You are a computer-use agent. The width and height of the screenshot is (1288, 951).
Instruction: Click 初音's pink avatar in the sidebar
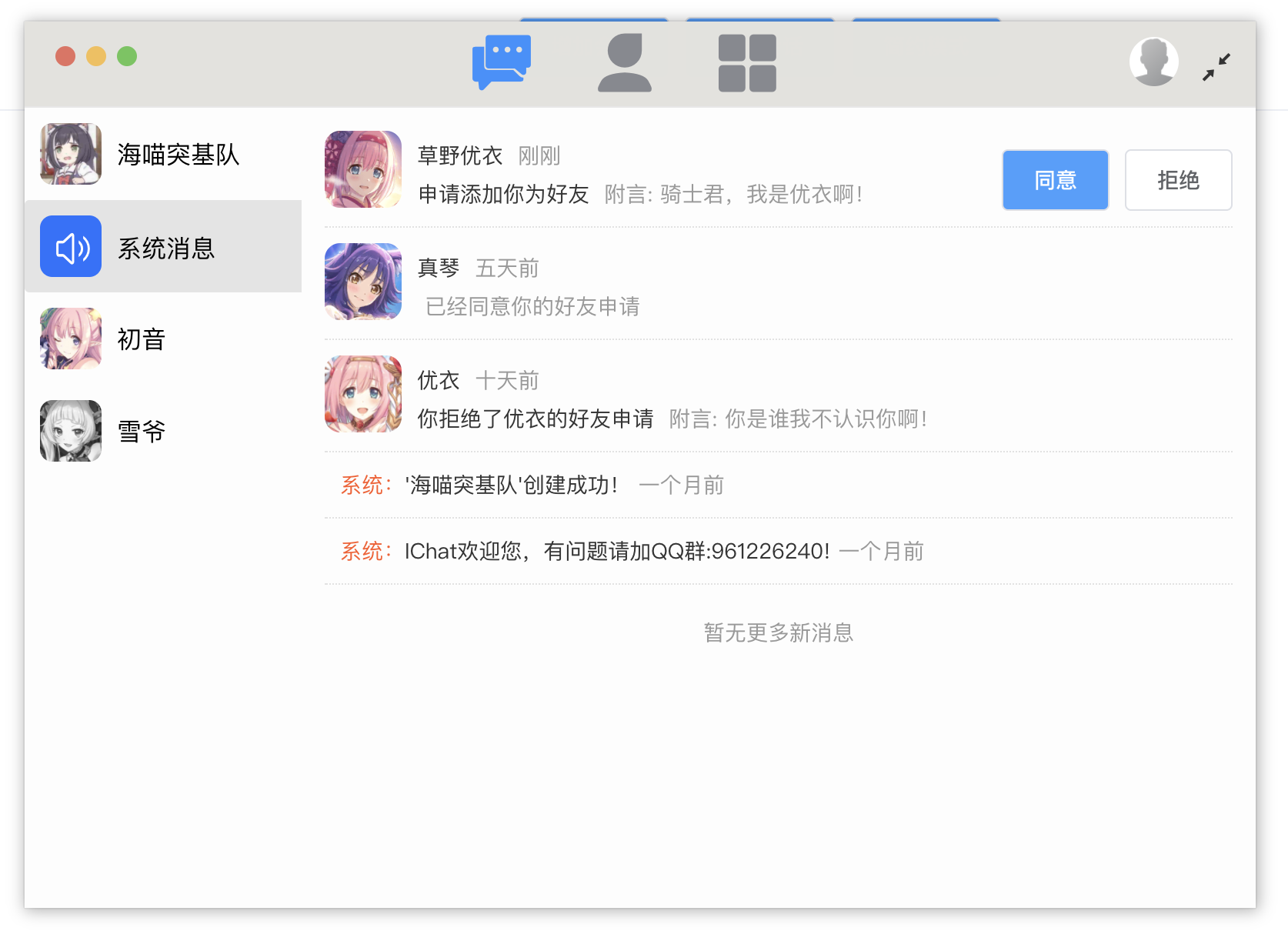[70, 339]
